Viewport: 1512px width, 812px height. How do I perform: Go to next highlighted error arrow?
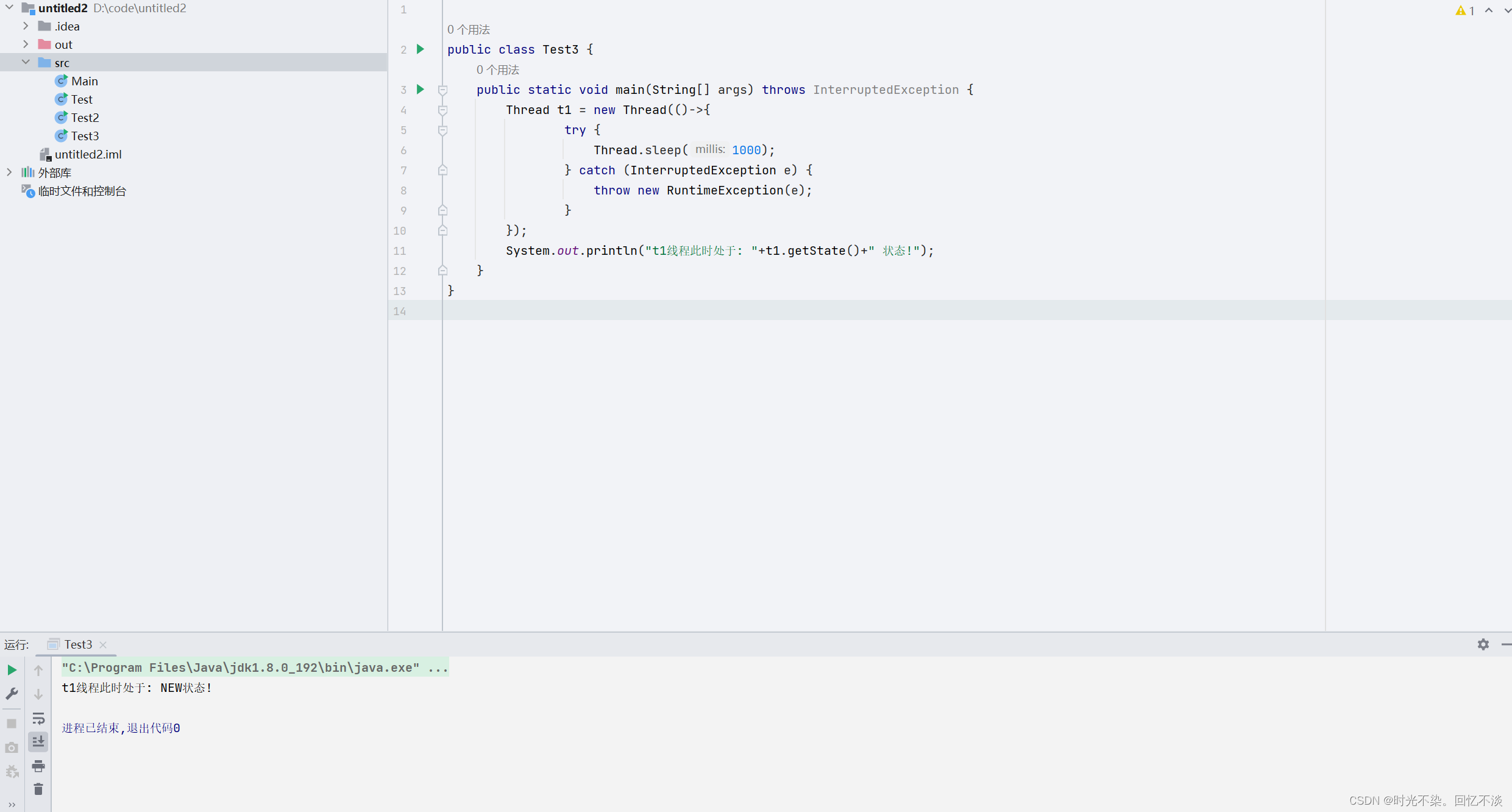tap(1507, 10)
